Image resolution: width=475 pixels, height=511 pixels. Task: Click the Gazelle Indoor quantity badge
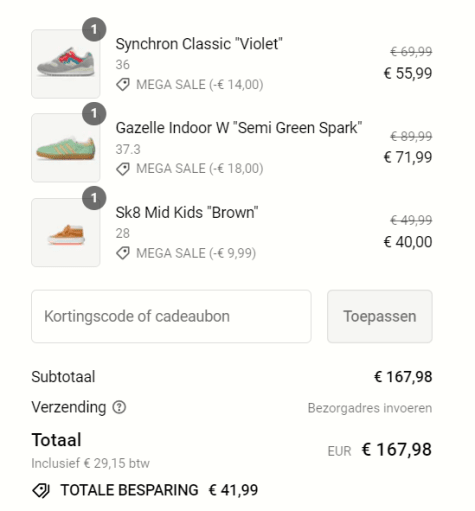(x=94, y=114)
